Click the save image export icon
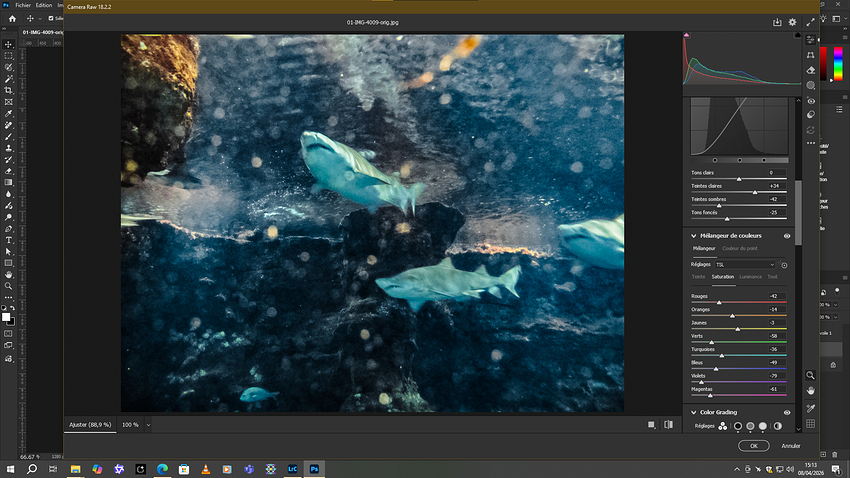Viewport: 850px width, 478px height. pyautogui.click(x=777, y=21)
